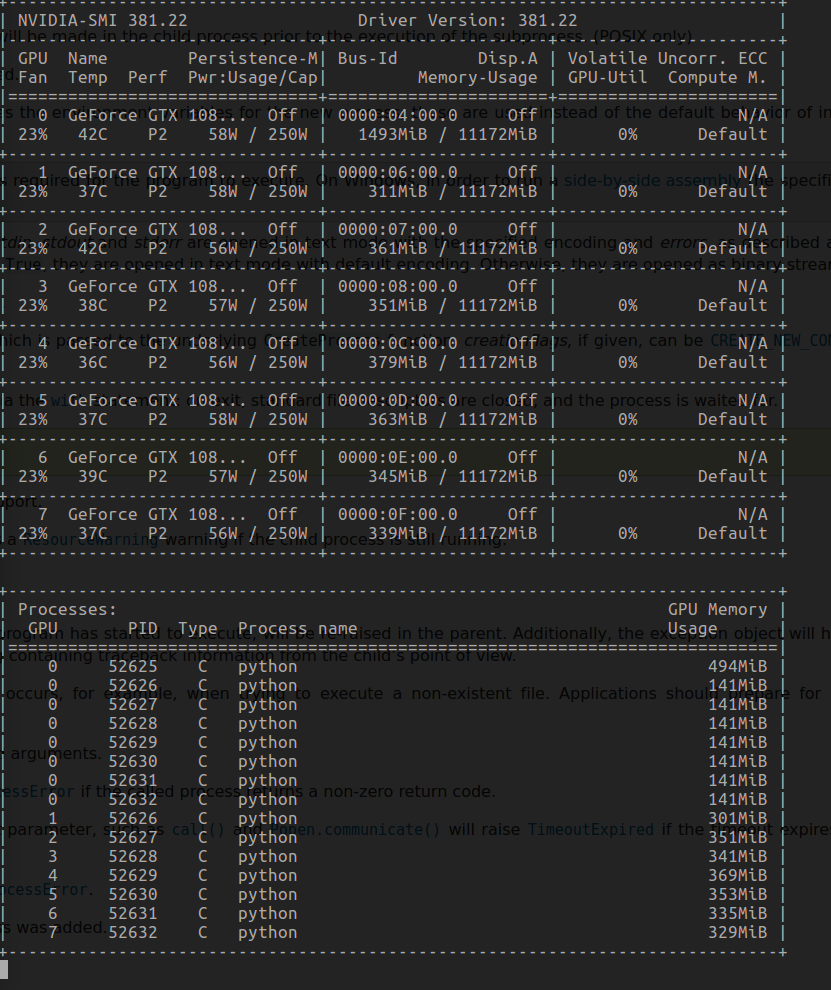Click the terminal cursor block at the prompt
Viewport: 831px width, 990px height.
[4, 969]
